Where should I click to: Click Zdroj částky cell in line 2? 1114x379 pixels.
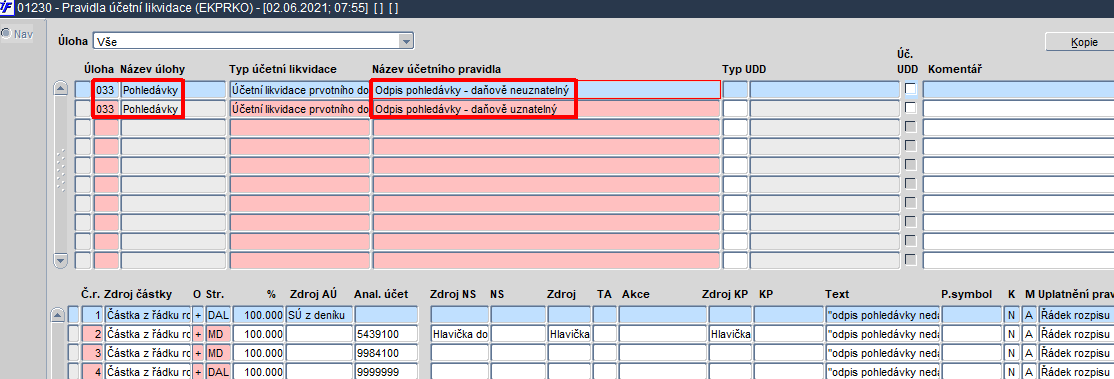147,333
